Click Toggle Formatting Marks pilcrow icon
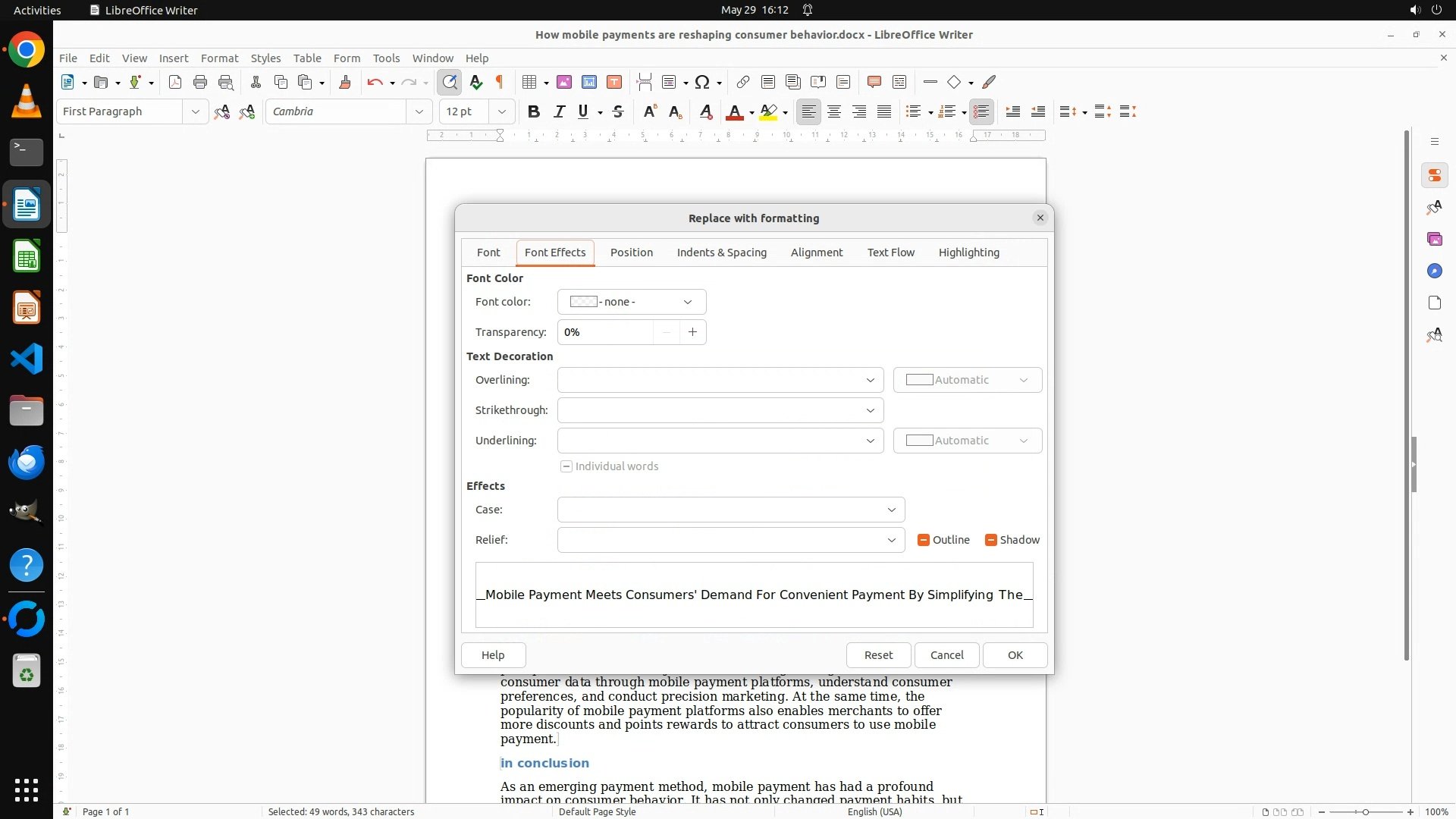This screenshot has height=819, width=1456. tap(500, 82)
